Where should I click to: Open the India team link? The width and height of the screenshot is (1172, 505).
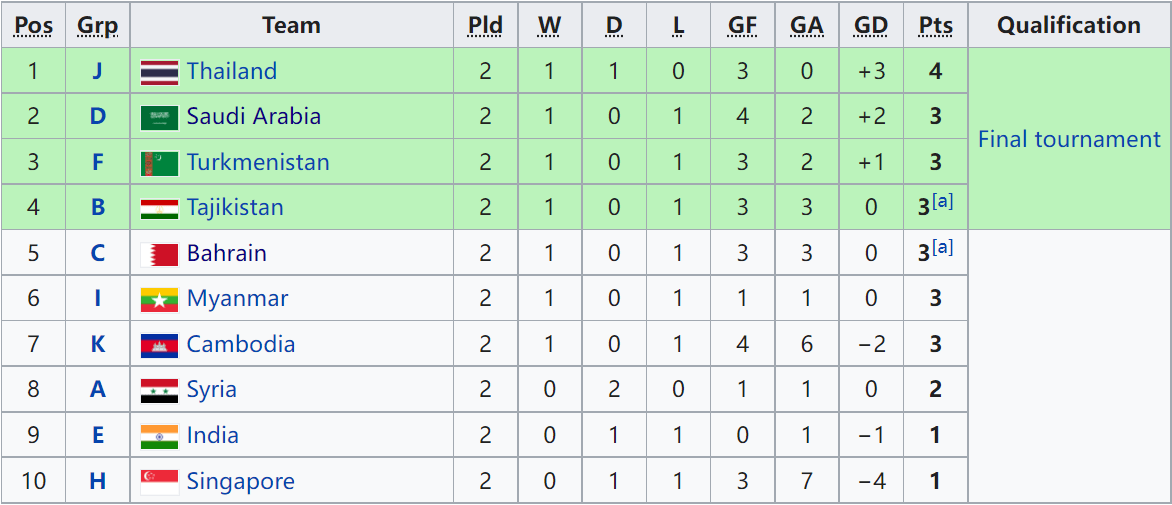tap(212, 436)
